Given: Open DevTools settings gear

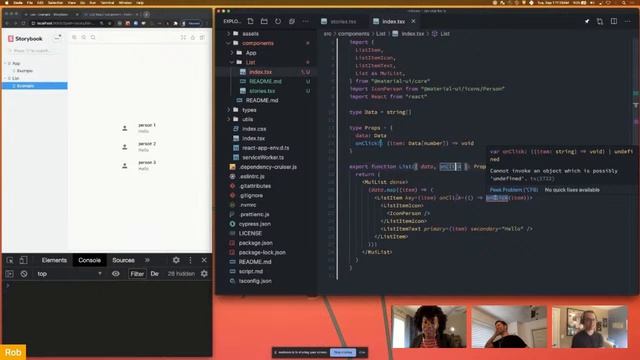Looking at the screenshot, I should (176, 260).
